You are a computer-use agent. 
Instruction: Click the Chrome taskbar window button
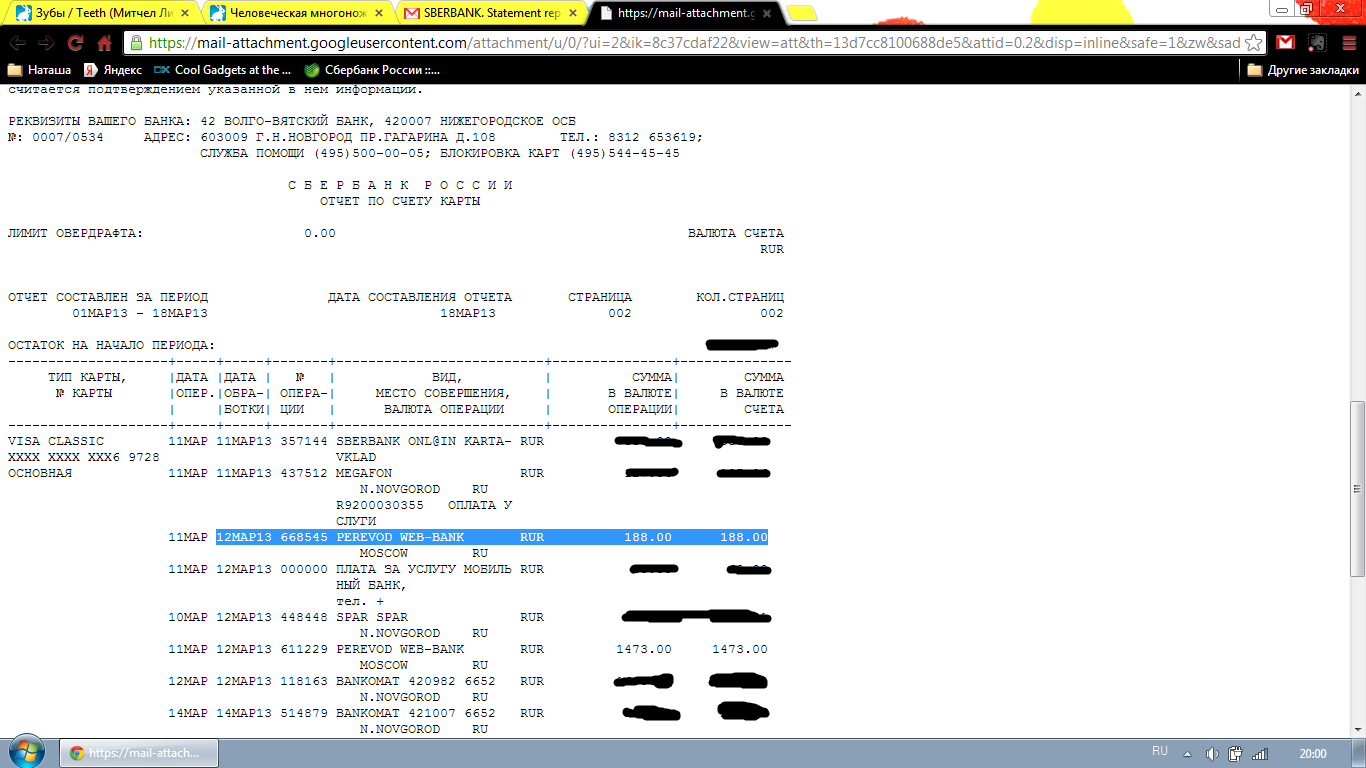pos(137,753)
